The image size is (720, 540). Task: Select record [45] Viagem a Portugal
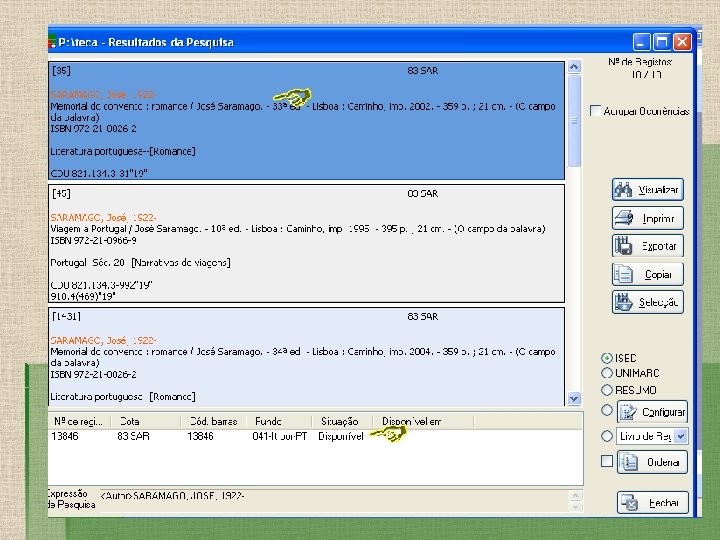[306, 243]
